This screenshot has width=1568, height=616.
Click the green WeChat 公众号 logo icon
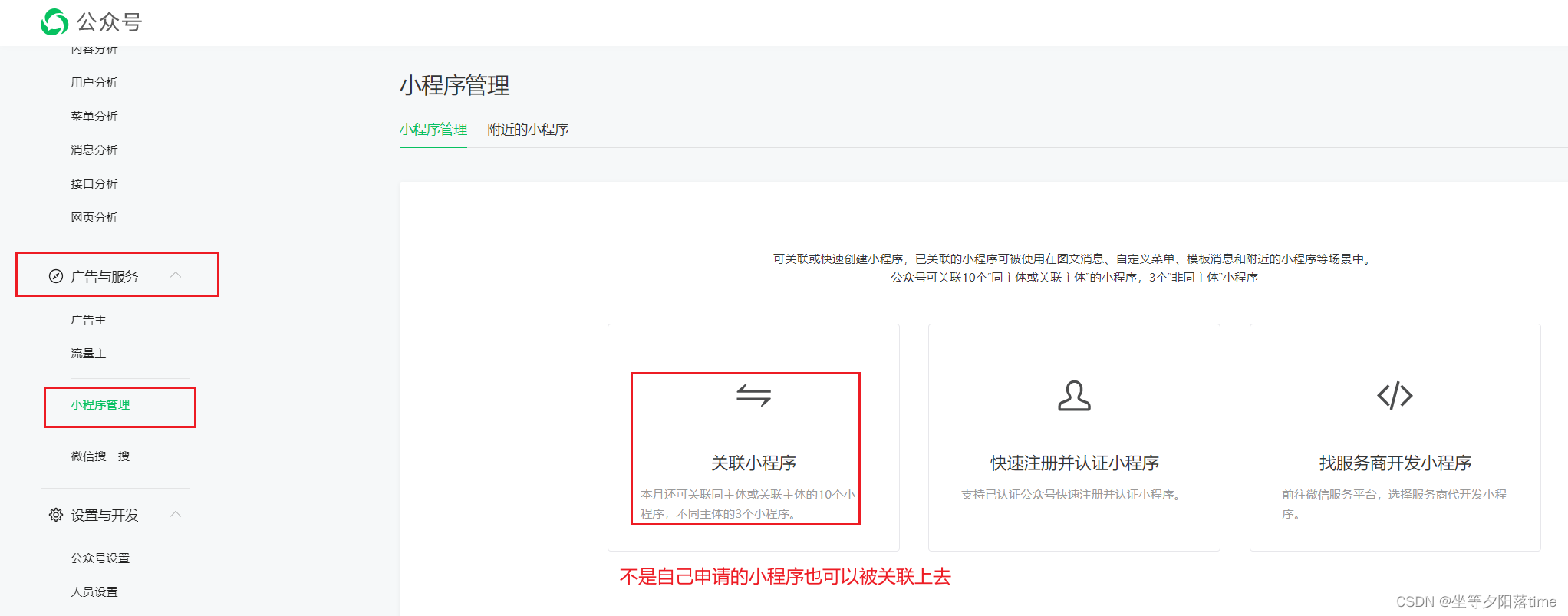coord(54,22)
